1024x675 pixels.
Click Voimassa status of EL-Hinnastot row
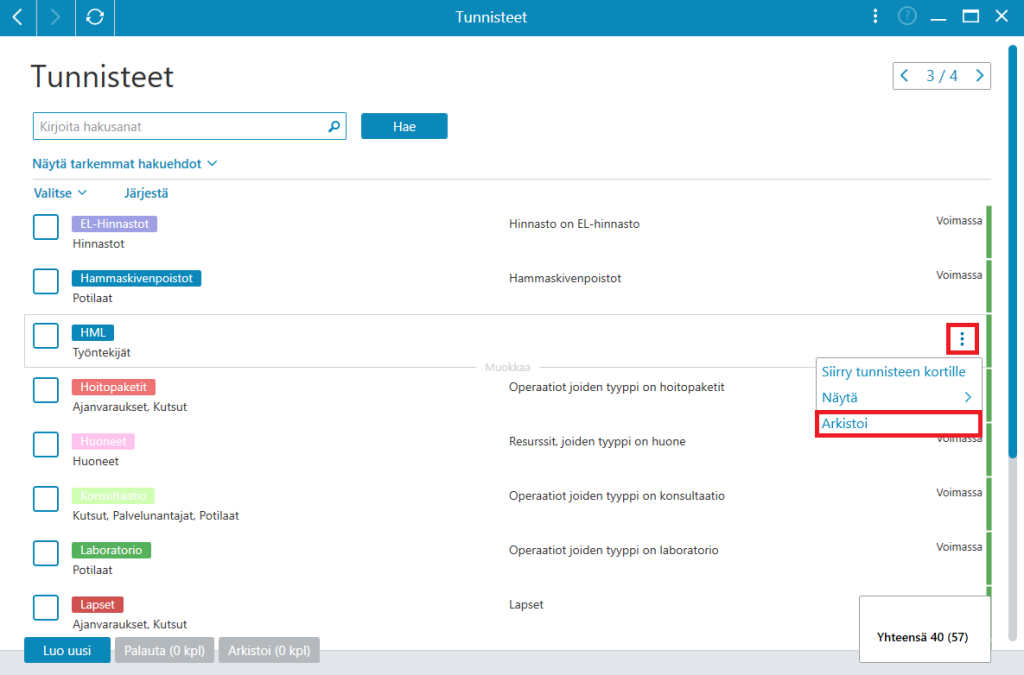coord(959,221)
